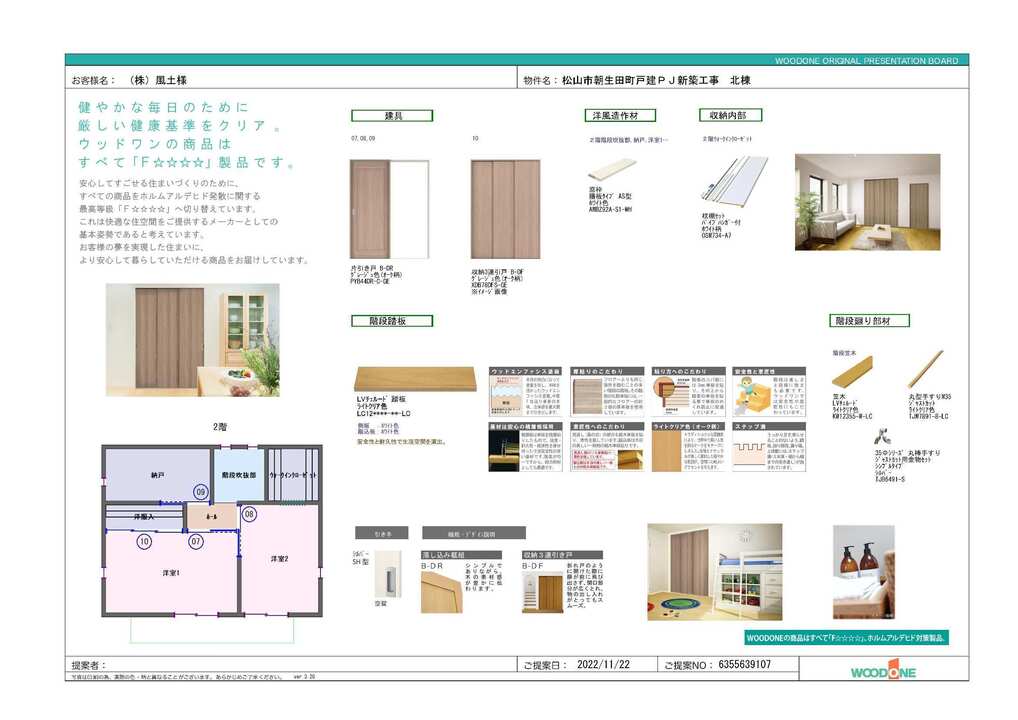Click the LVチェルード stair tread board image
Viewport: 1018px width, 720px height.
tap(415, 380)
